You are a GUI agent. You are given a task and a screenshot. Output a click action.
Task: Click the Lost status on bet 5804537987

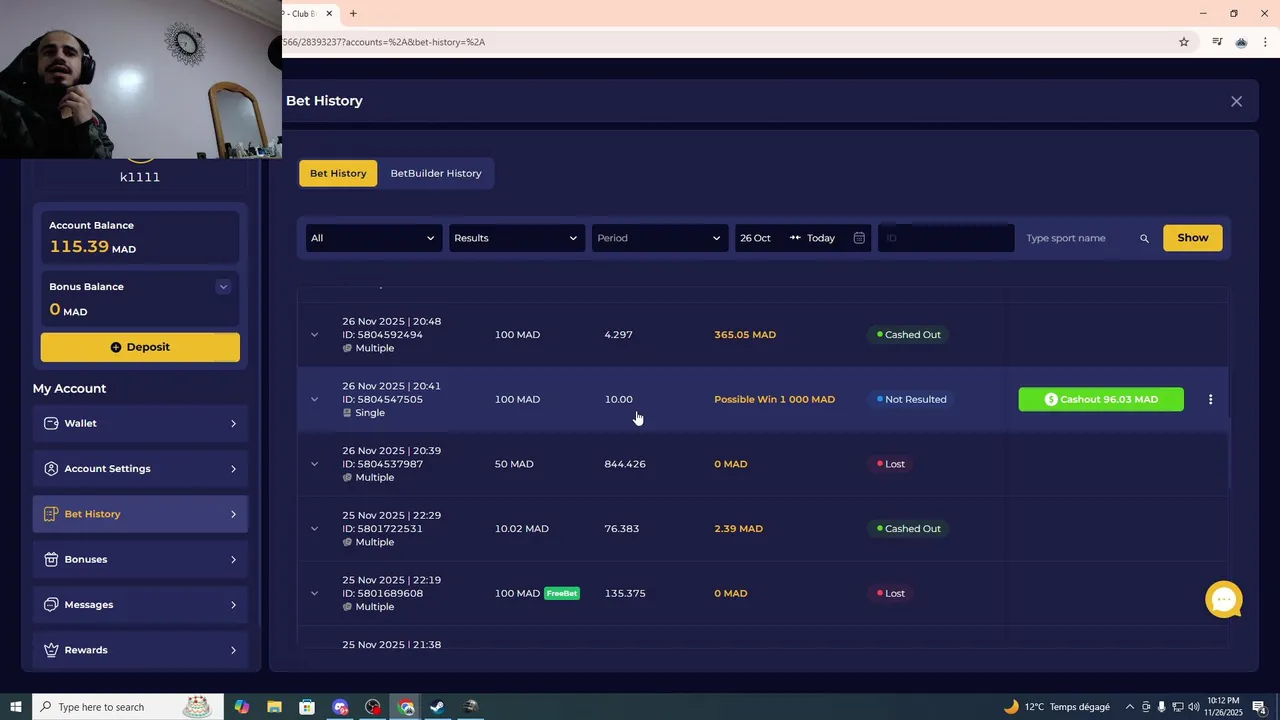[891, 464]
